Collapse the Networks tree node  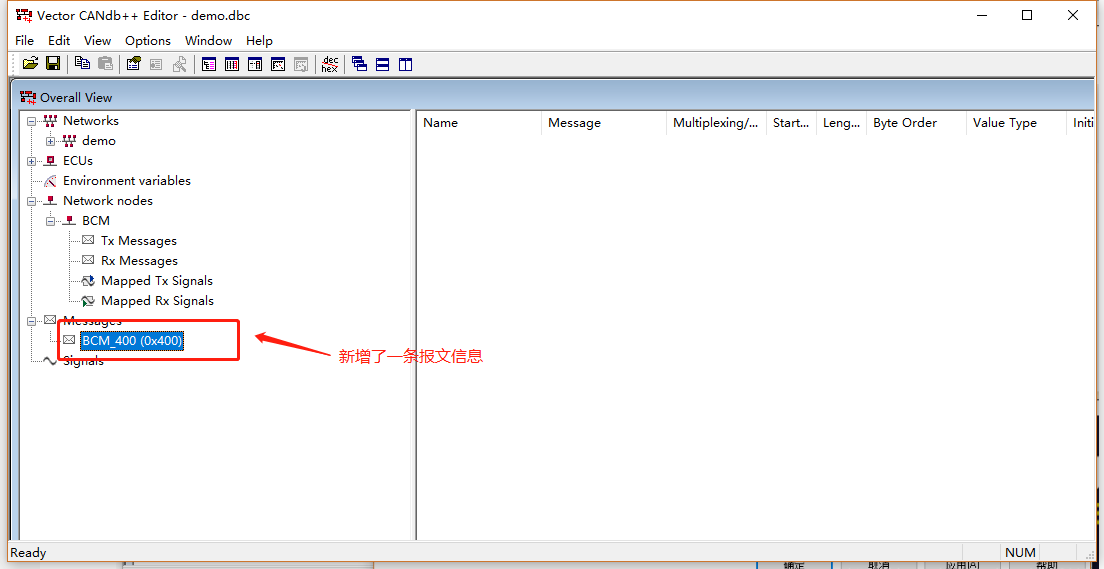click(x=31, y=121)
